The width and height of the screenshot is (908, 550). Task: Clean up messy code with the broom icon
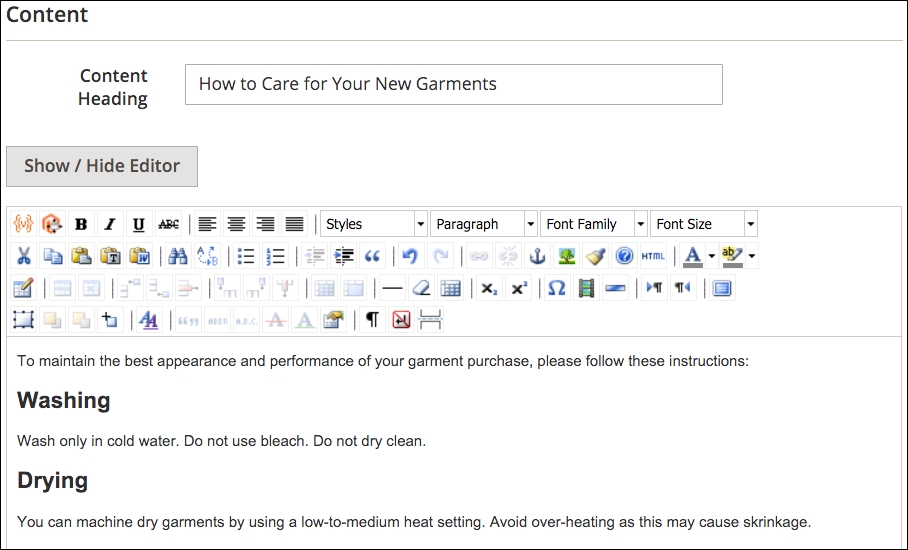pyautogui.click(x=595, y=256)
